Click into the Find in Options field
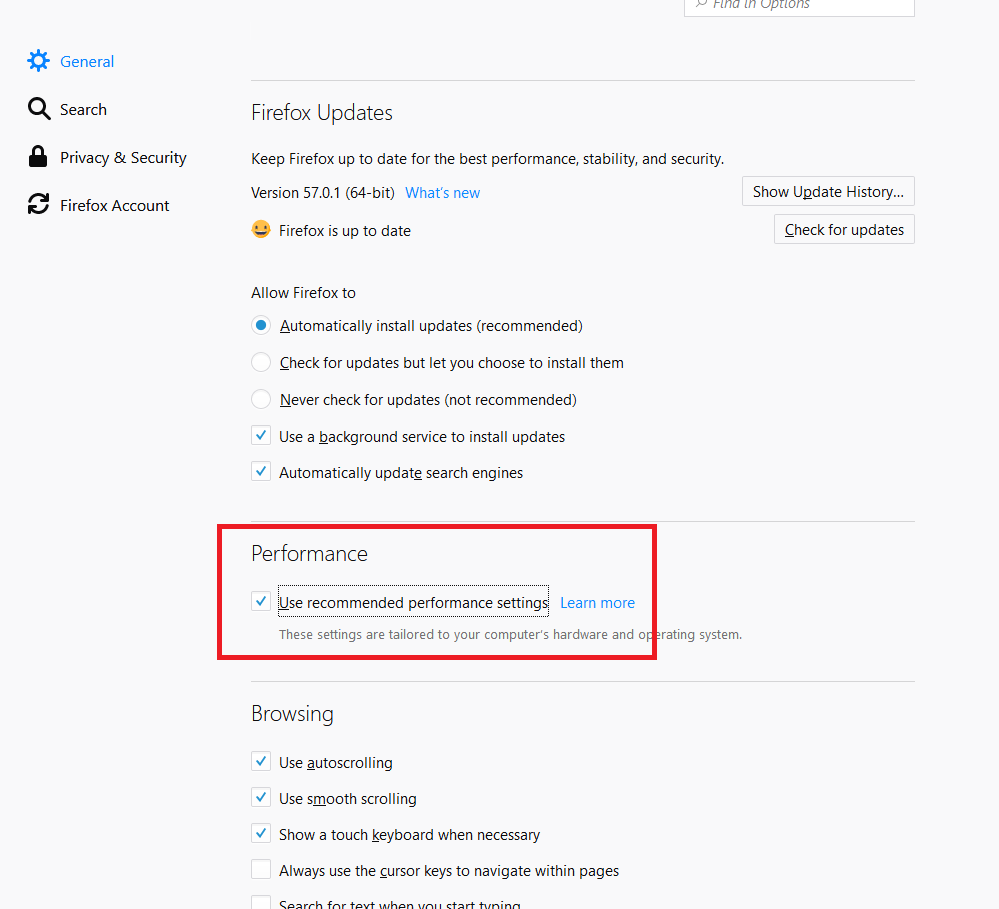The height and width of the screenshot is (909, 999). tap(799, 6)
